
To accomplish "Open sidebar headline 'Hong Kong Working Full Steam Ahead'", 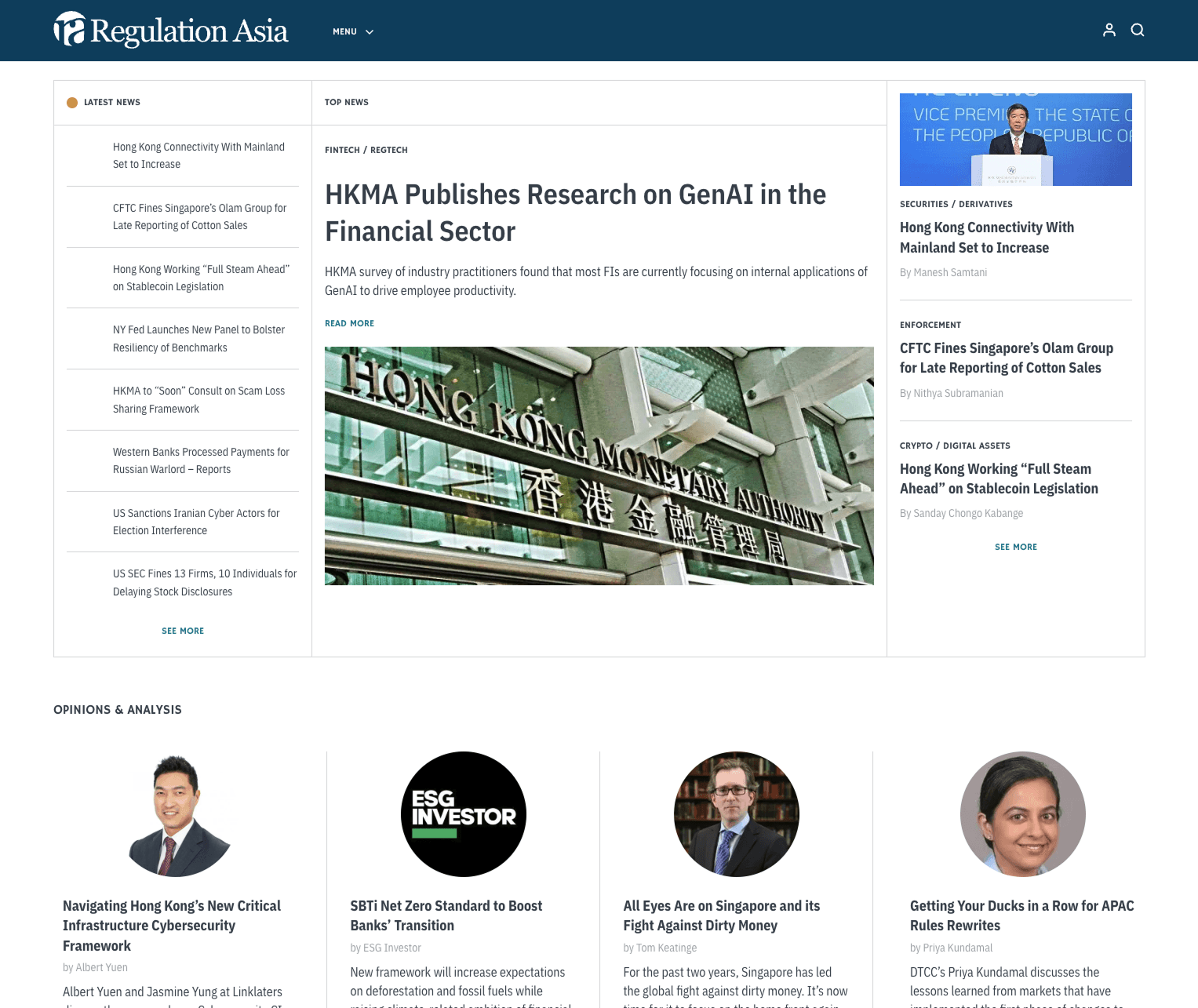I will point(1000,479).
